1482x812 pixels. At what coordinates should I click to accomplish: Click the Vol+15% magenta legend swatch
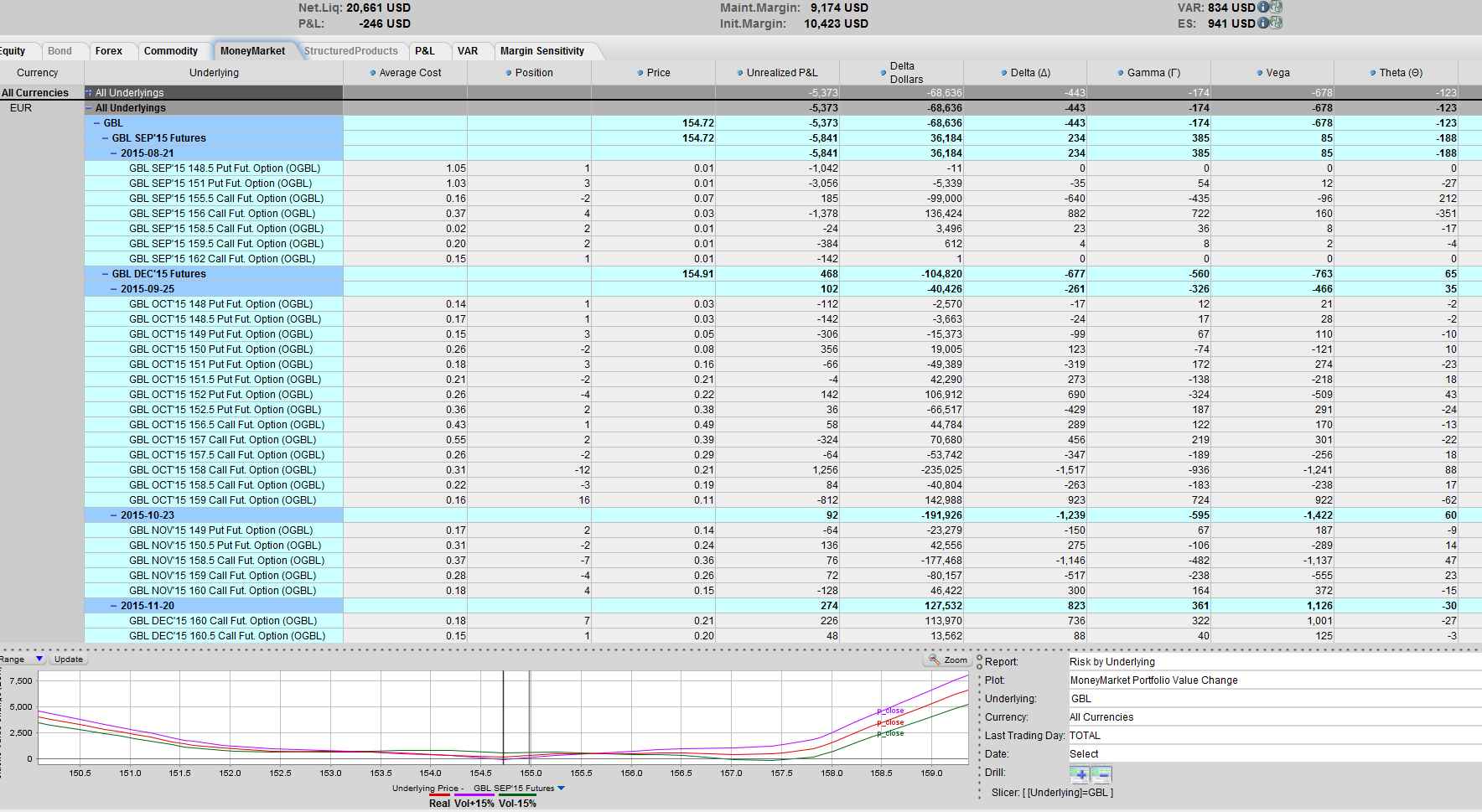click(x=474, y=795)
